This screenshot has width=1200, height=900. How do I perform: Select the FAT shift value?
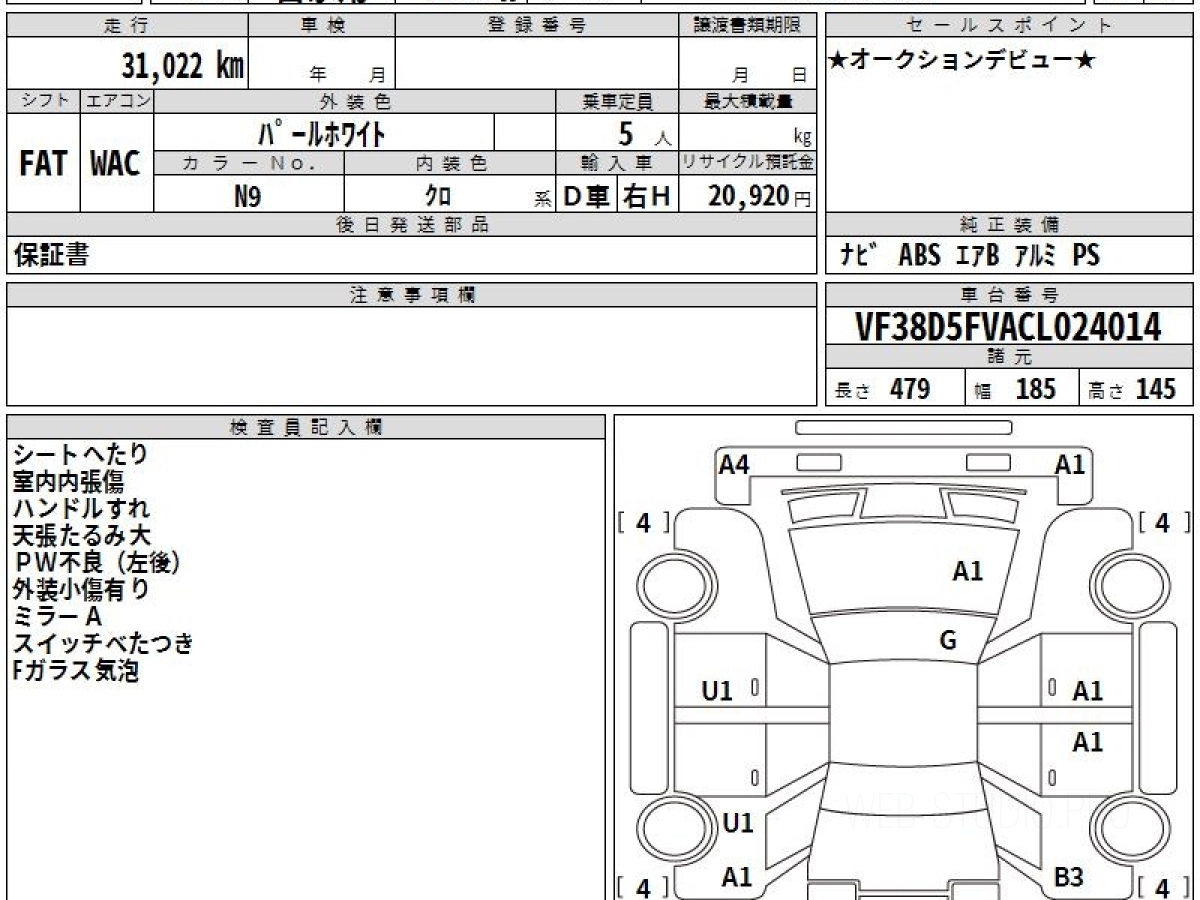click(43, 163)
